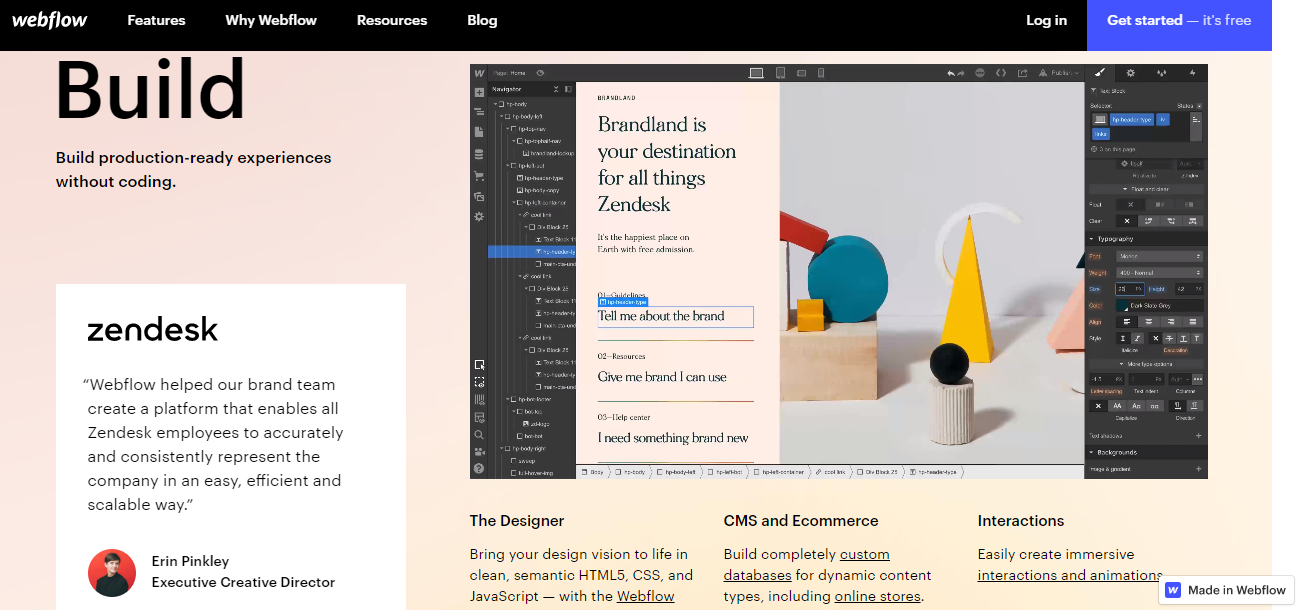1302x610 pixels.
Task: Open the Why Webflow menu
Action: [x=271, y=20]
